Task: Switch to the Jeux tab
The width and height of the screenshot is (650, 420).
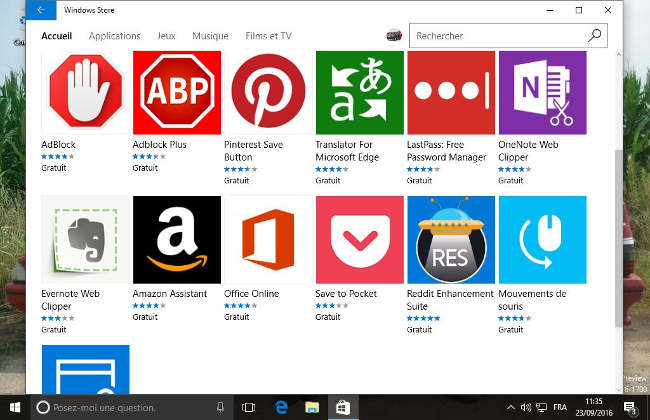Action: [166, 36]
